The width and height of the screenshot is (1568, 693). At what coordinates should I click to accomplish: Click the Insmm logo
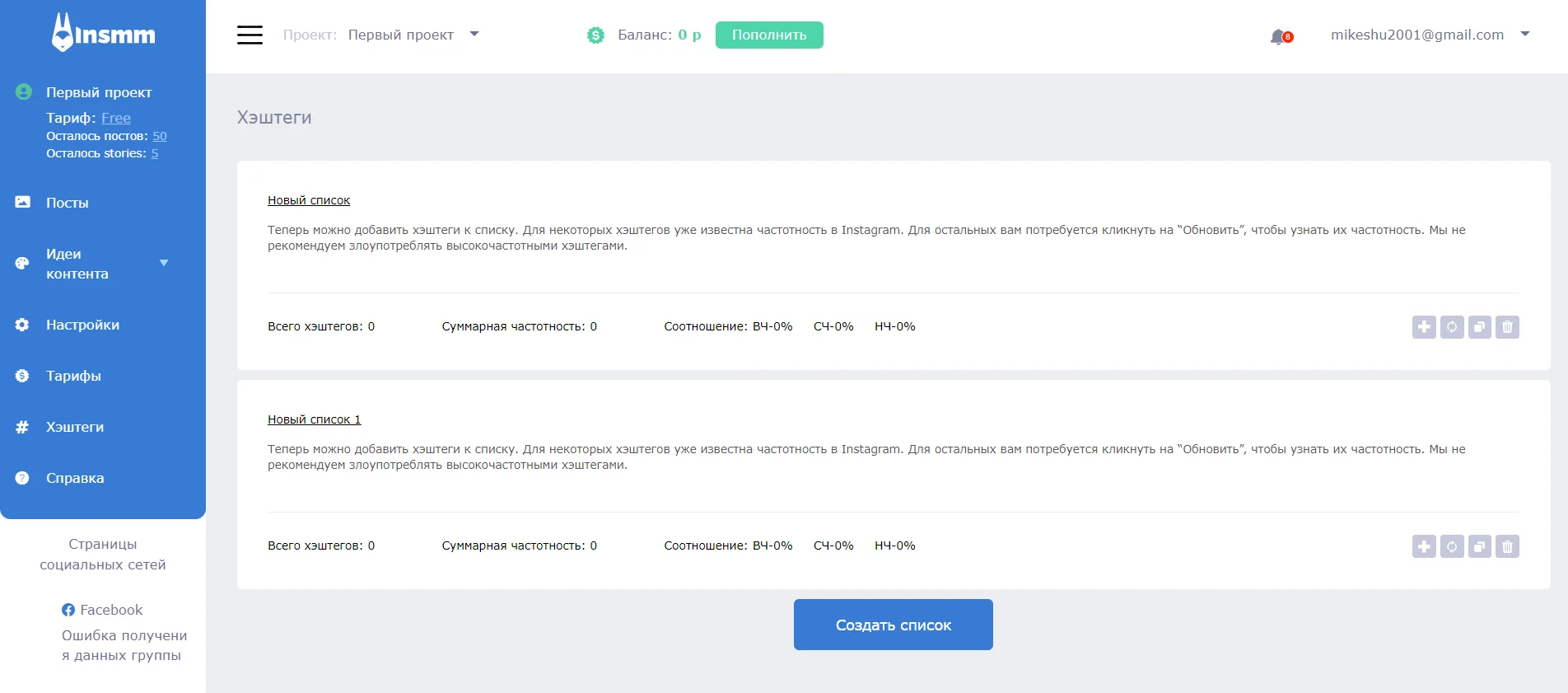(x=104, y=33)
